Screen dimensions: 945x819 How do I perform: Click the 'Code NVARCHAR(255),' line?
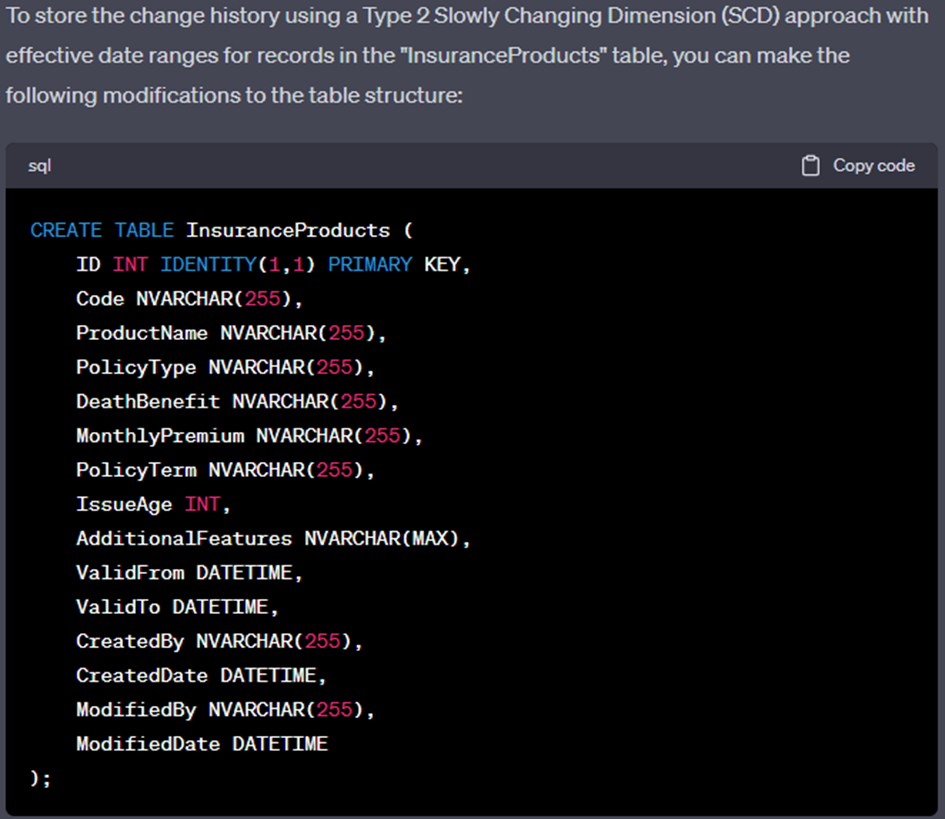(189, 299)
